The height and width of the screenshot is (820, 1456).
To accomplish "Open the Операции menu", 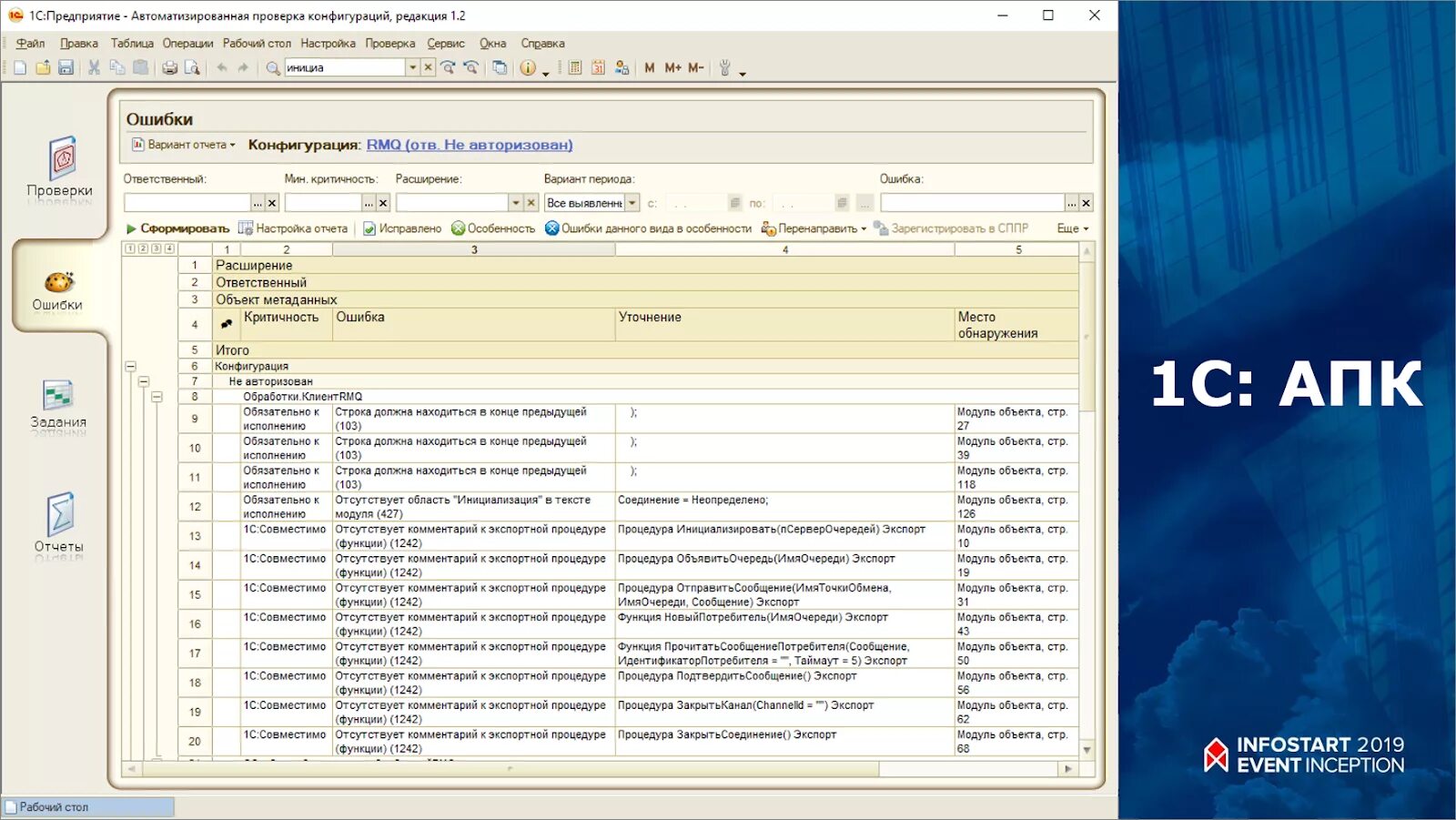I will (187, 43).
